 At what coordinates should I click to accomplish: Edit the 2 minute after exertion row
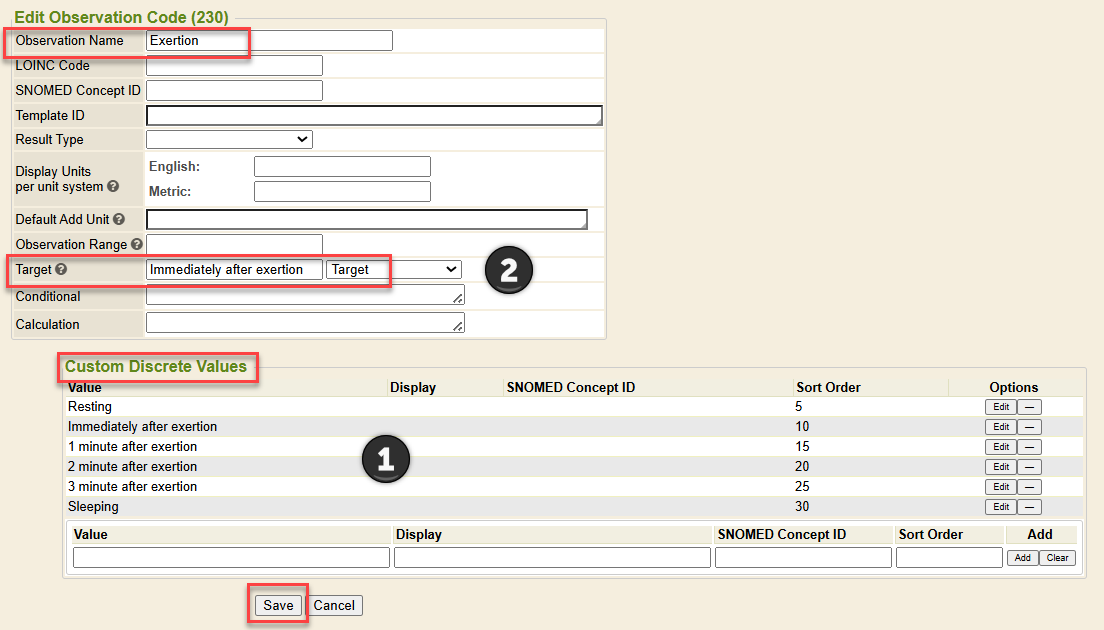coord(1000,467)
